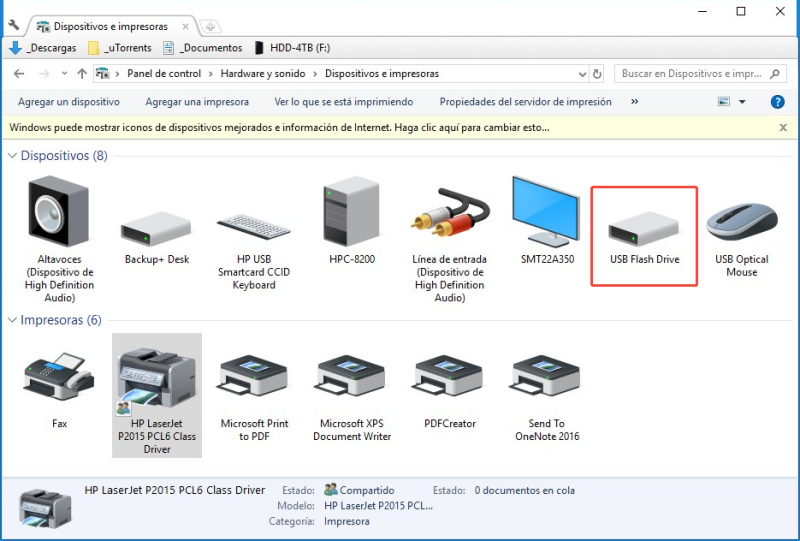
Task: Open the _Descargas bookmark
Action: [x=43, y=48]
